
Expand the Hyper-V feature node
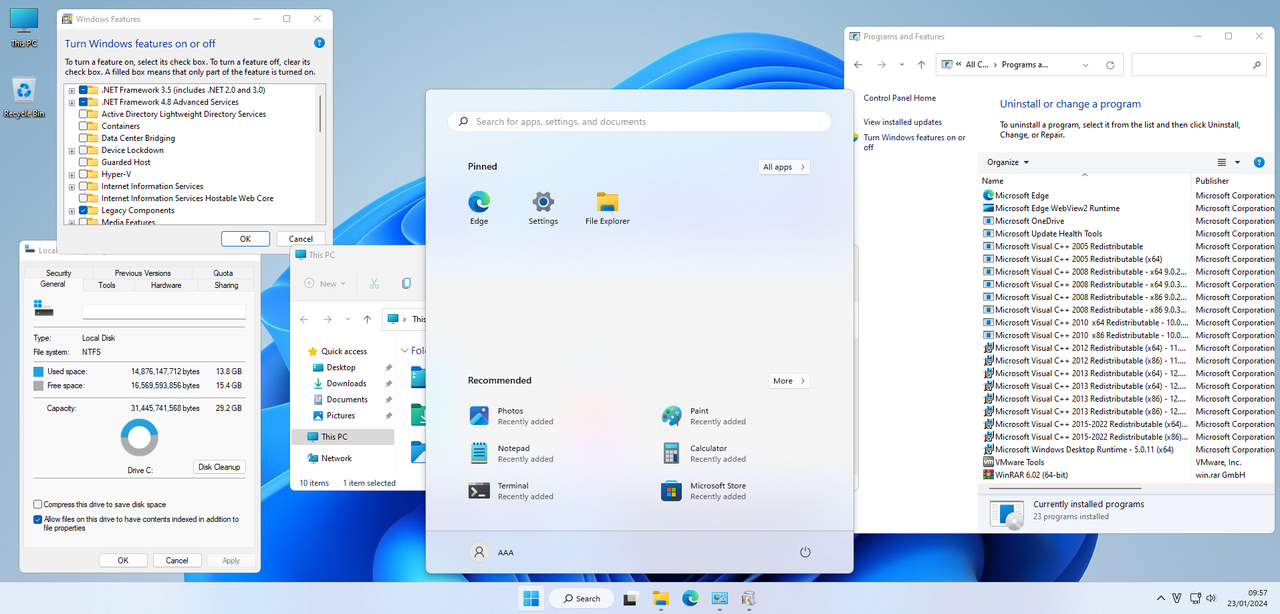(x=72, y=174)
